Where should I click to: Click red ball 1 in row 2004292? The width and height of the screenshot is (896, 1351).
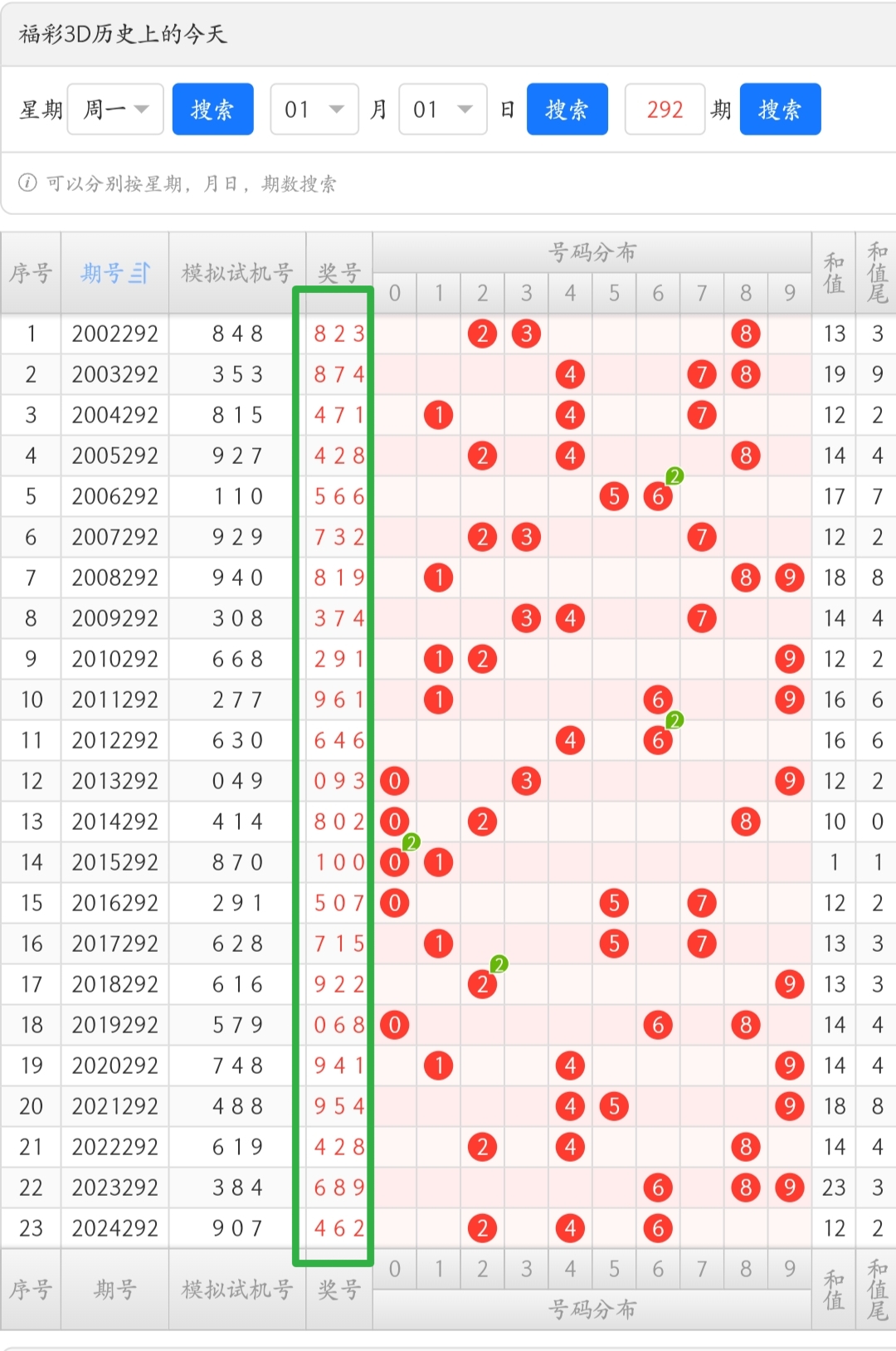[438, 415]
